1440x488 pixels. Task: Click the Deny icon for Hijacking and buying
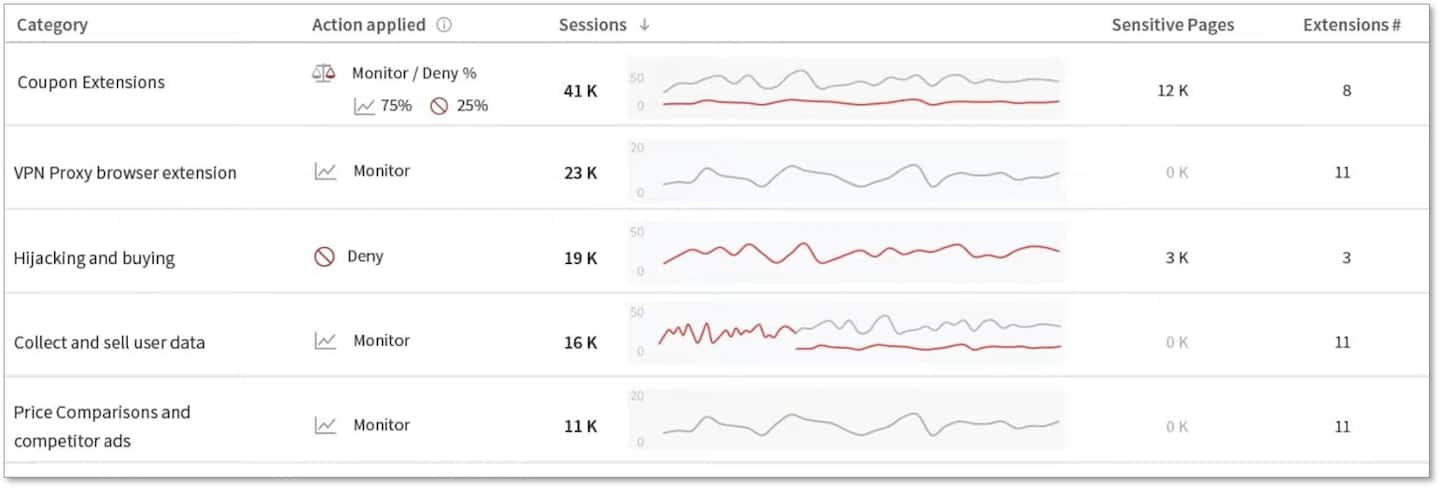pos(324,257)
